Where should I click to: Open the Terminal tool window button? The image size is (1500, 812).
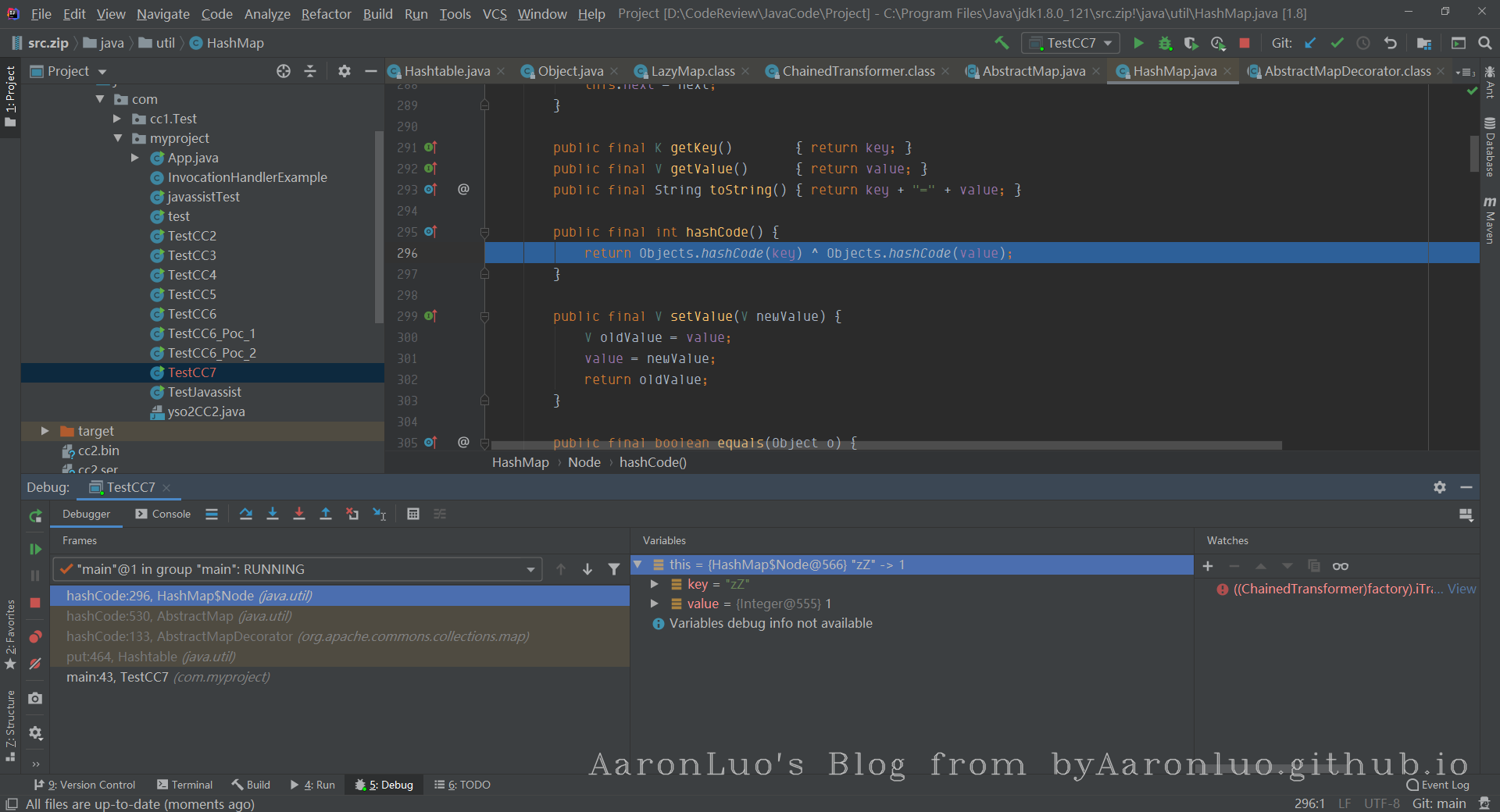click(x=184, y=785)
